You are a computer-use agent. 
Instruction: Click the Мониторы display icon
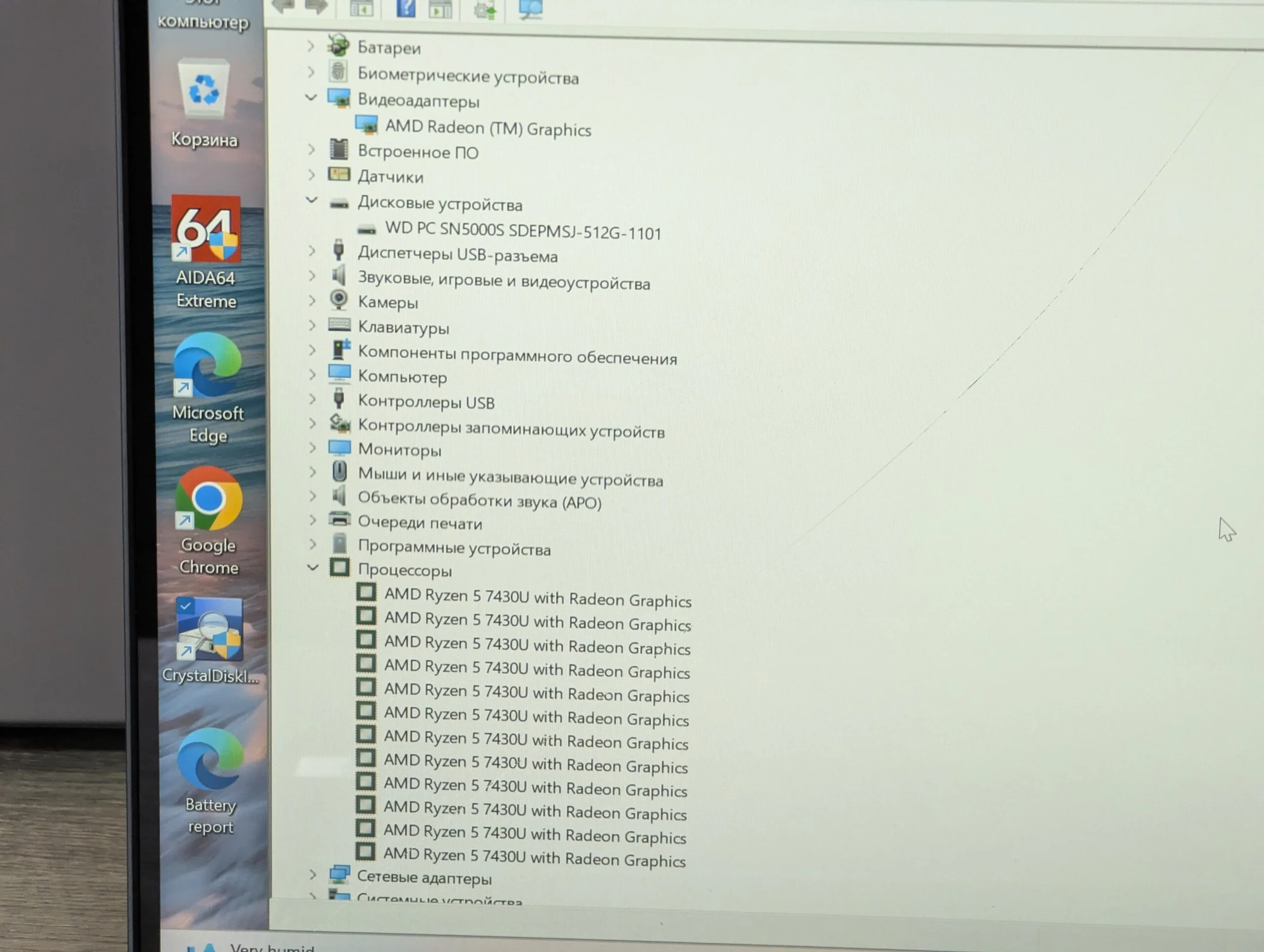(x=339, y=448)
